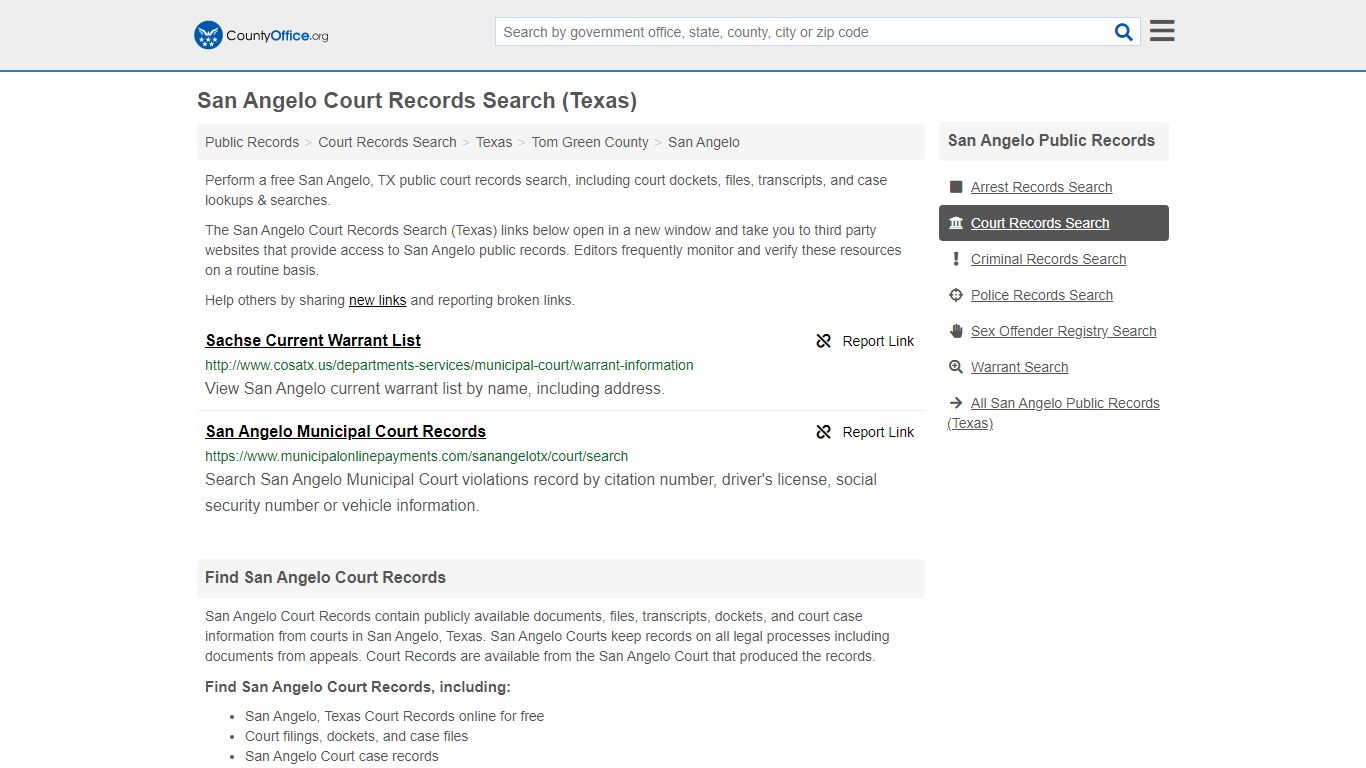Open Warrant Search in sidebar

[x=1019, y=367]
